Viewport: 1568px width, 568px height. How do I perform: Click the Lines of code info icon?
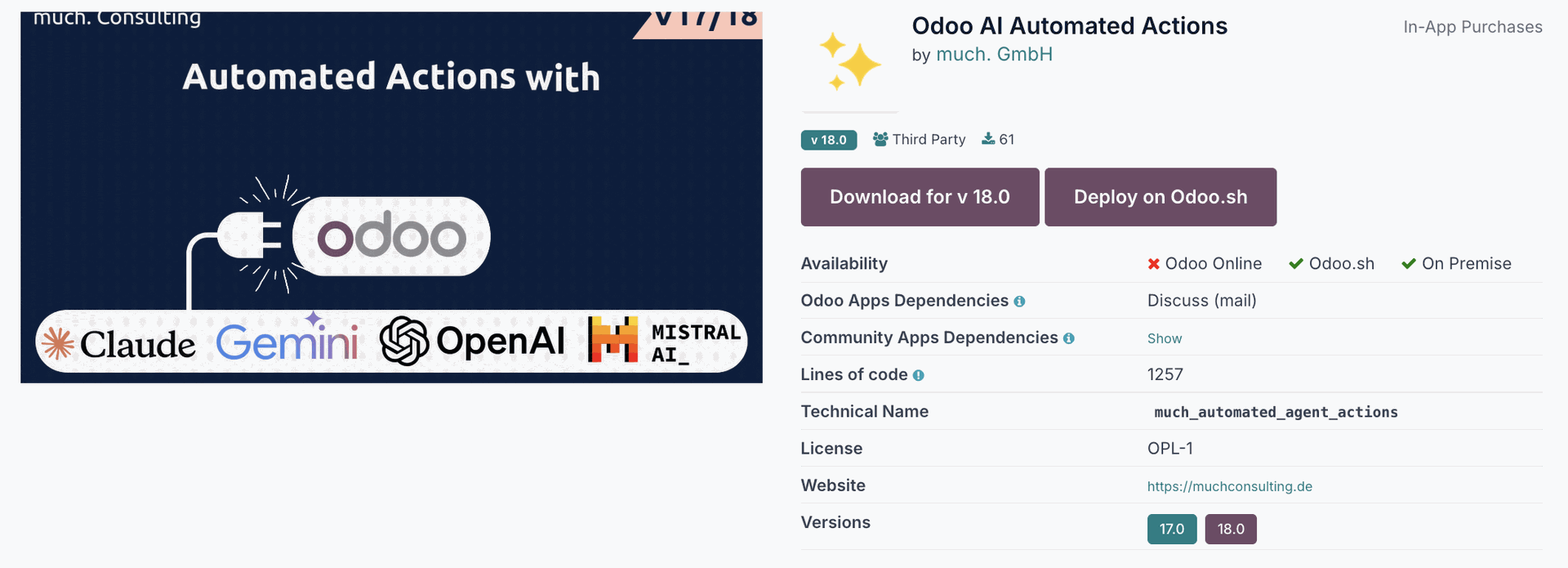click(x=918, y=375)
